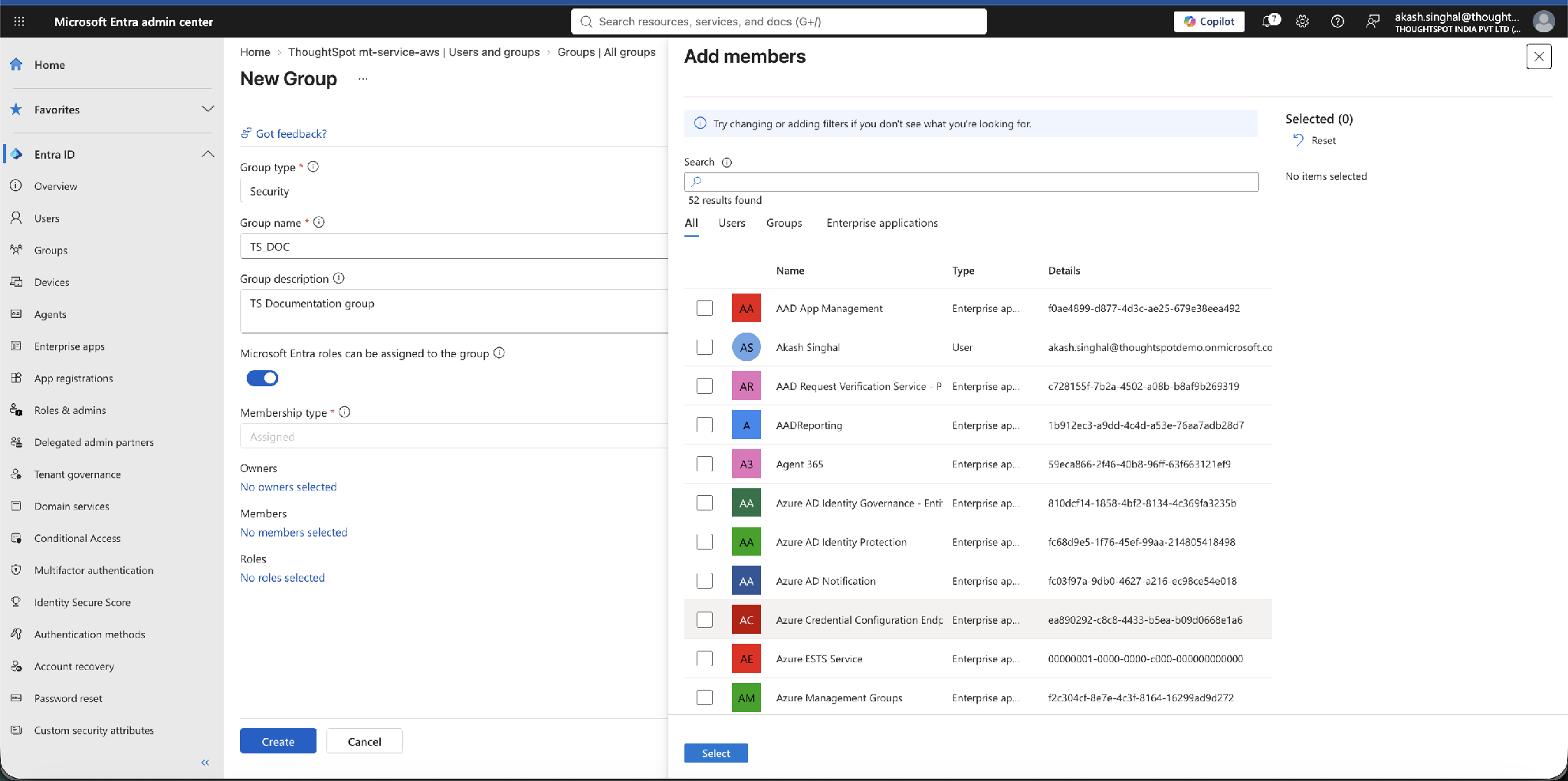Click the Tenant governance icon
1568x781 pixels.
click(x=16, y=474)
